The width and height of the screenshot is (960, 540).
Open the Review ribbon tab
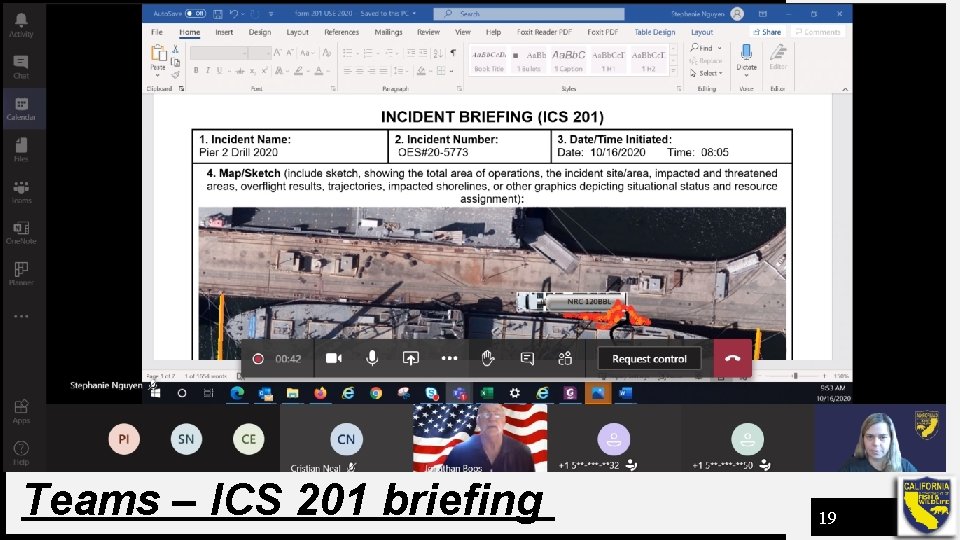point(428,32)
